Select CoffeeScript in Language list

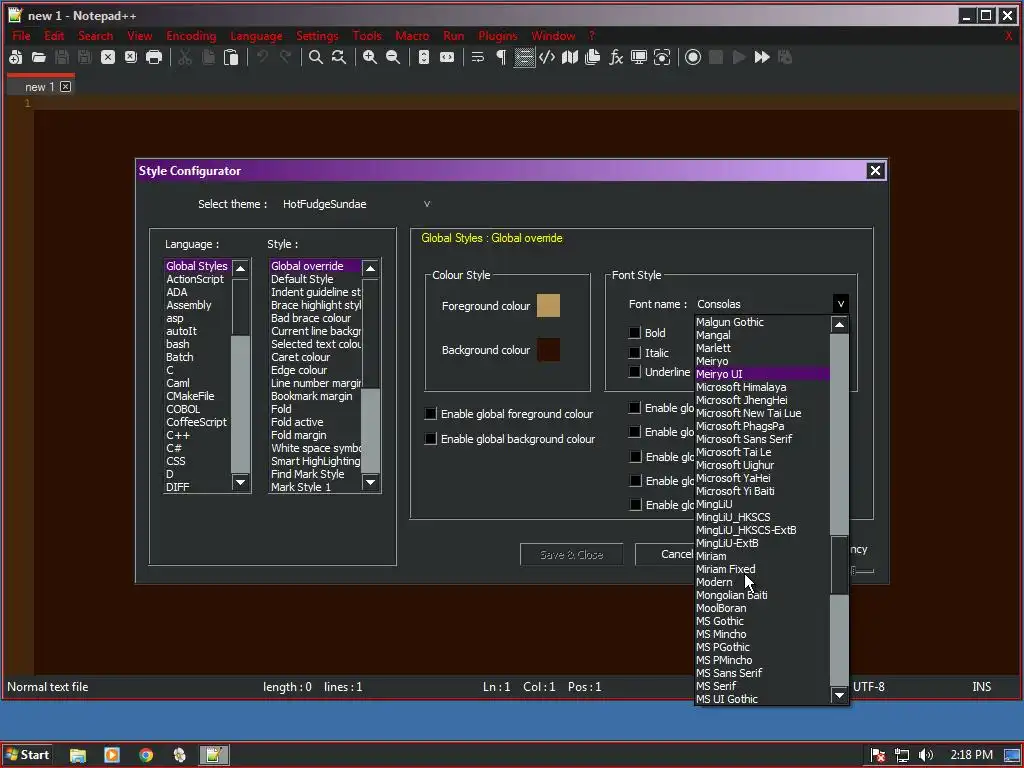click(198, 422)
